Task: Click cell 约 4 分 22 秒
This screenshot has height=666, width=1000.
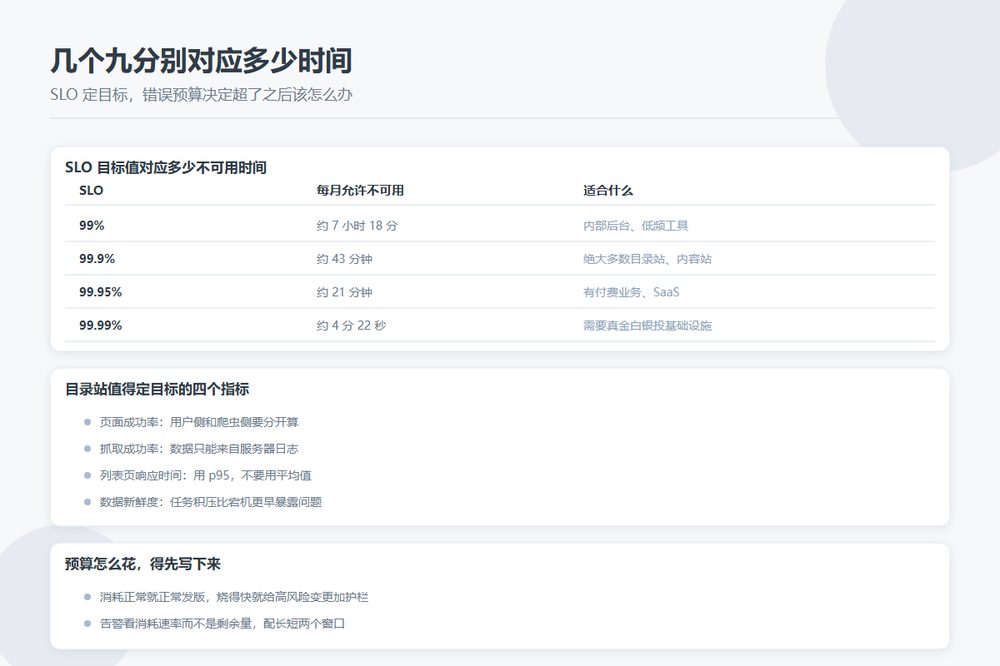Action: 351,325
